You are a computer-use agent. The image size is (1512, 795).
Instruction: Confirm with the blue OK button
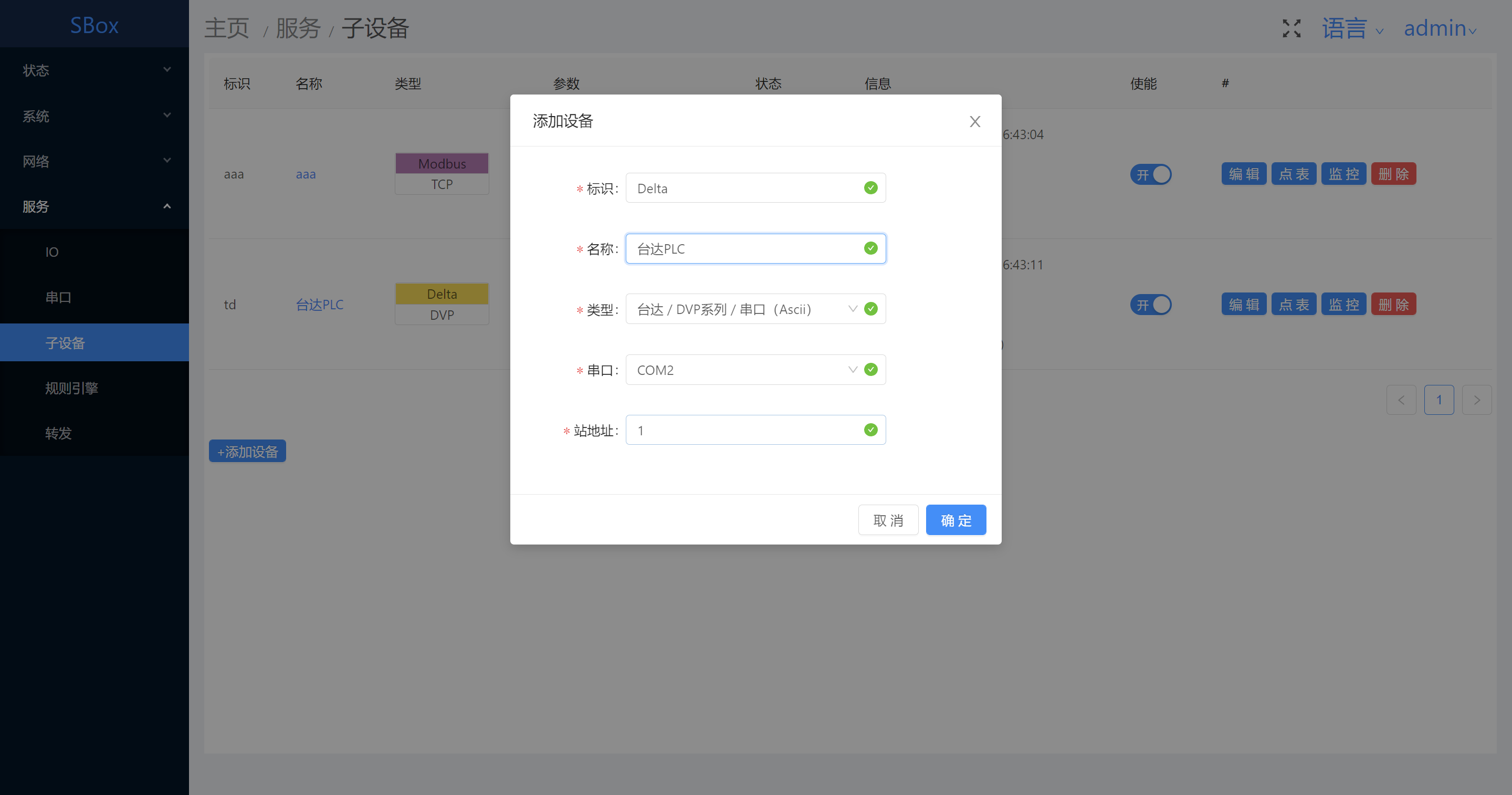(955, 520)
